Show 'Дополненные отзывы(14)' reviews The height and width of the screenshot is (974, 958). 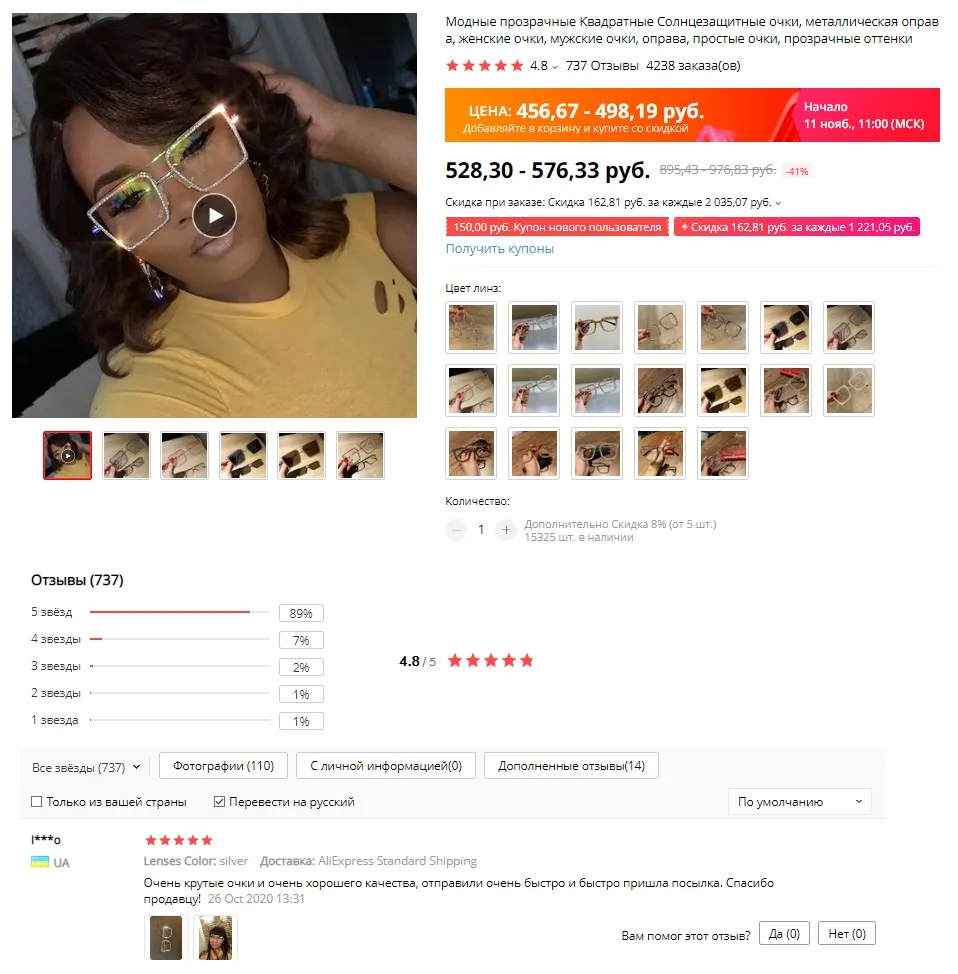(572, 766)
